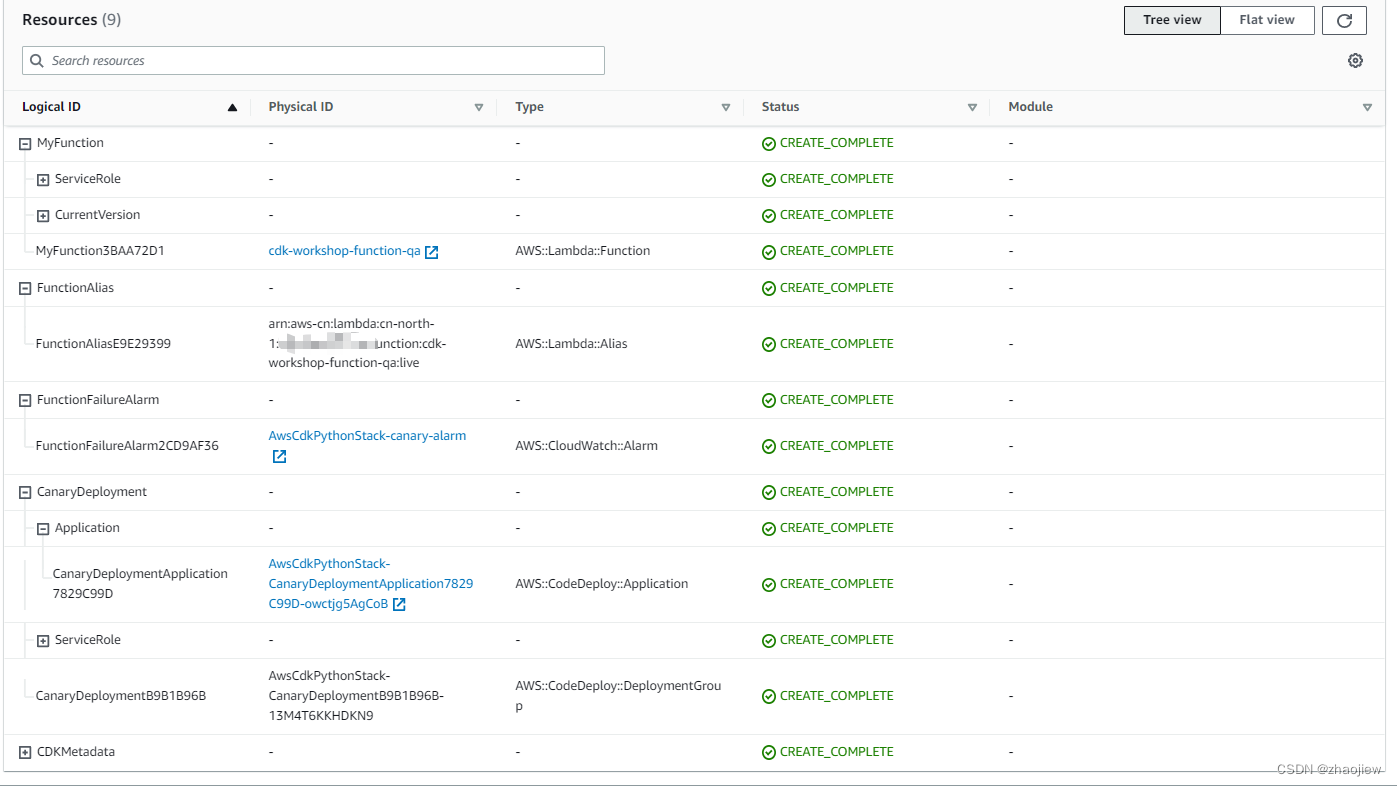Screen dimensions: 1397x786
Task: Click Physical ID column sort arrow
Action: (479, 107)
